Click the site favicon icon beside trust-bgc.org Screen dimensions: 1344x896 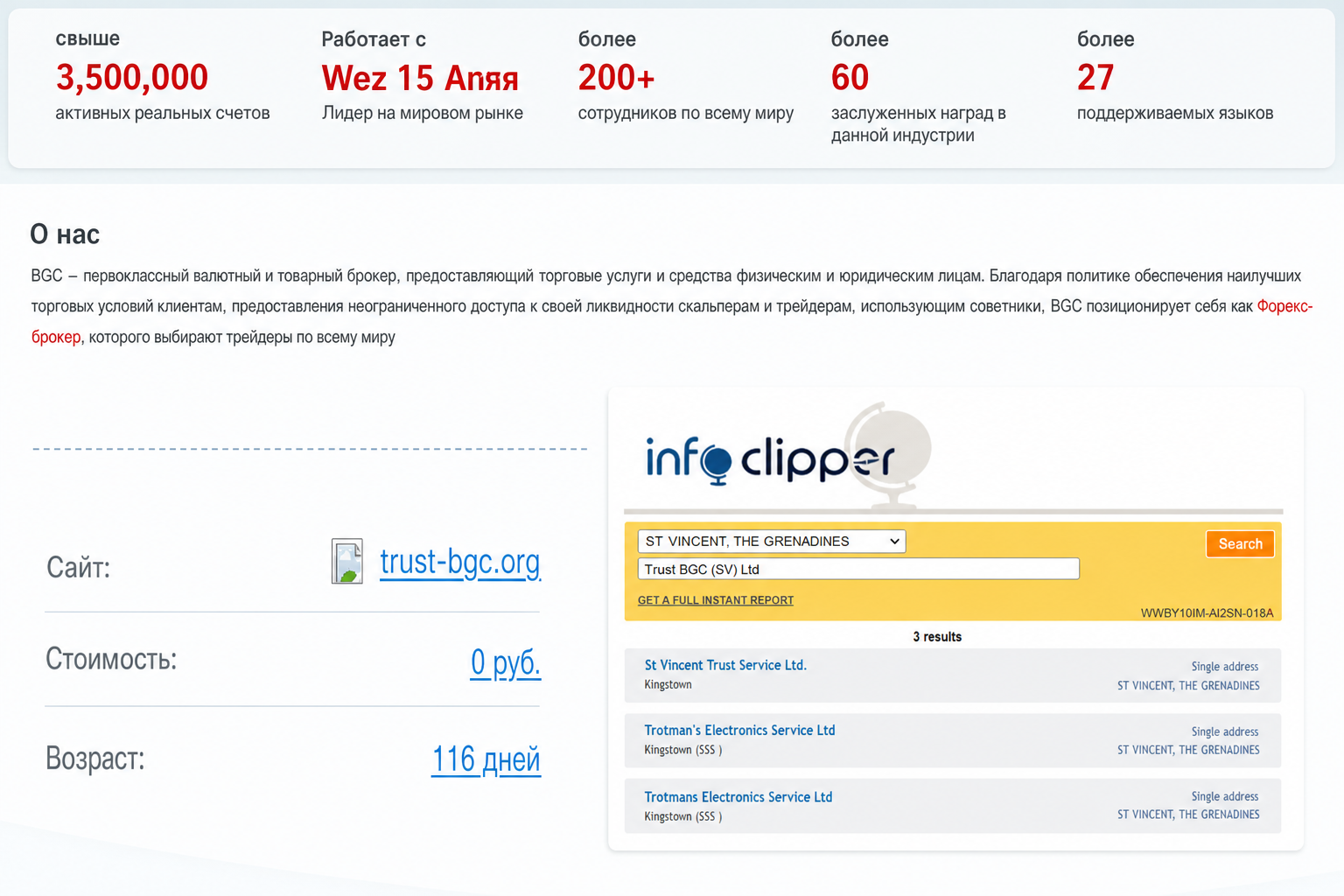pyautogui.click(x=347, y=562)
